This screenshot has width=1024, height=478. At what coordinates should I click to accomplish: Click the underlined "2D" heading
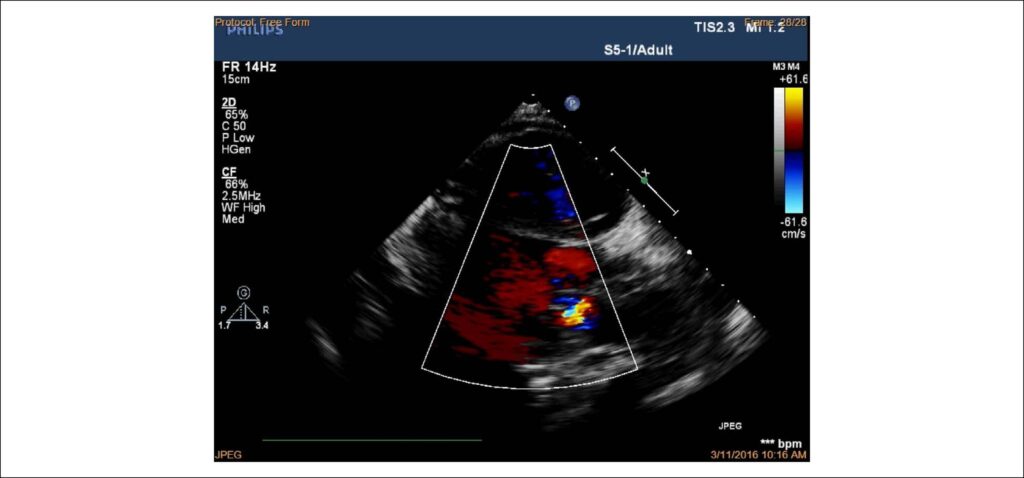230,103
